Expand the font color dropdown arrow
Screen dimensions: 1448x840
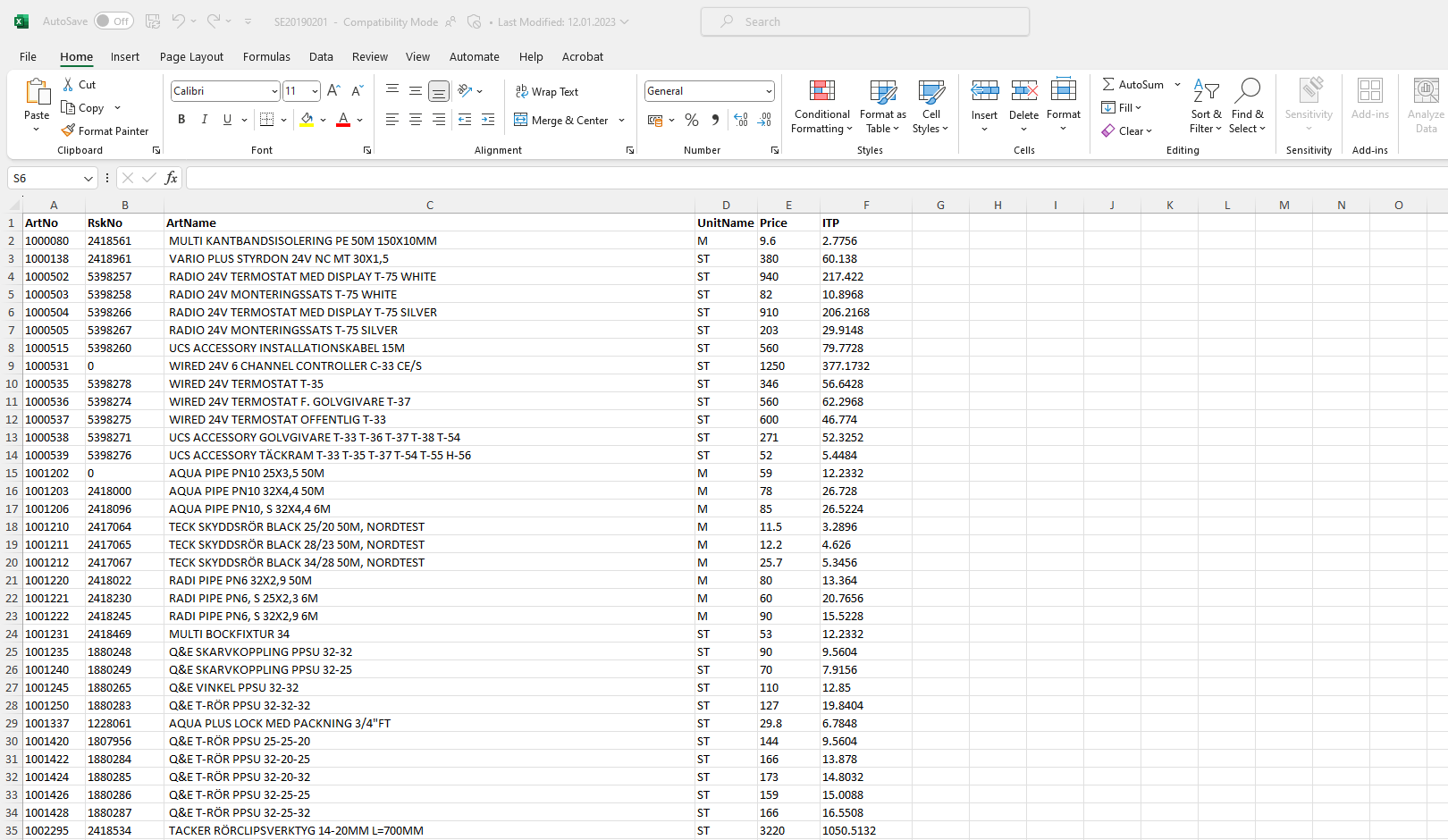click(359, 120)
